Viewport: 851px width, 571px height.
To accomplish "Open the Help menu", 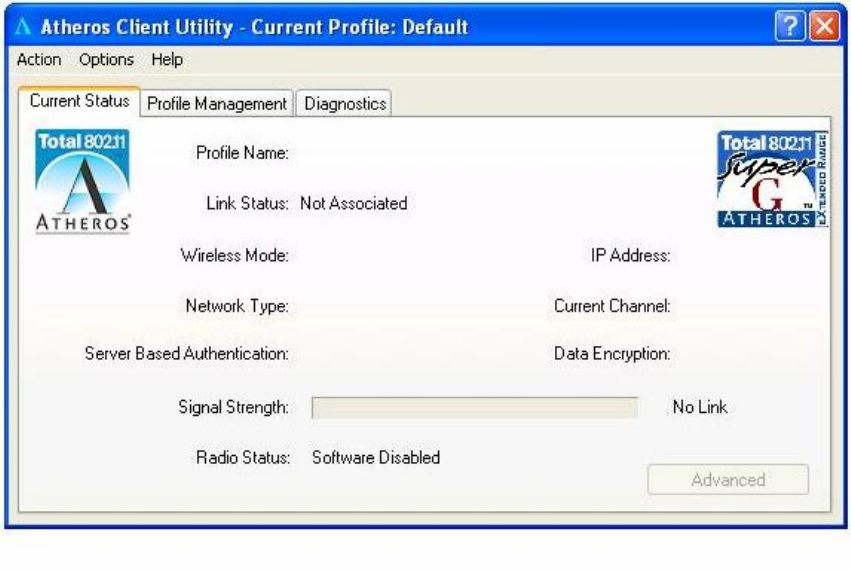I will tap(167, 60).
